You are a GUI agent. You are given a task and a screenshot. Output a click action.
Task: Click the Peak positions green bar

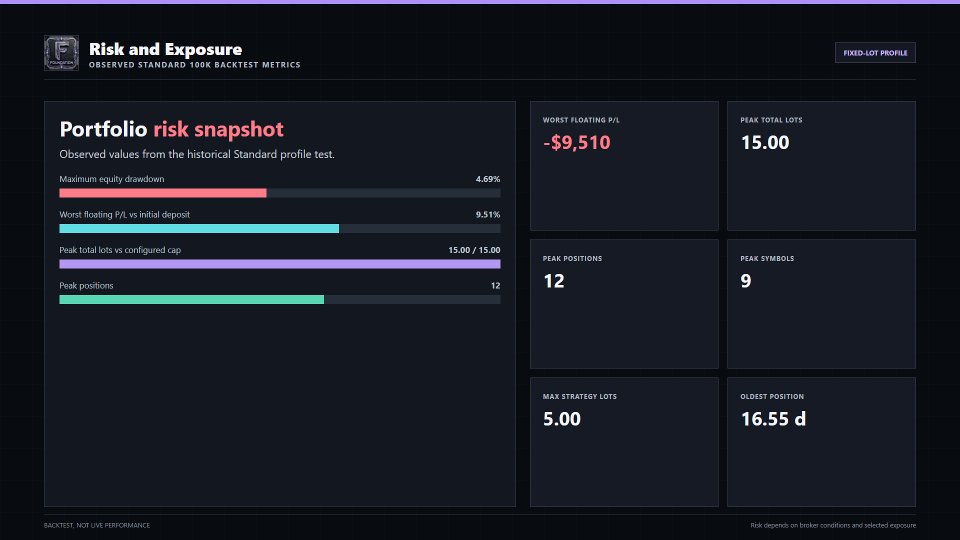tap(192, 299)
